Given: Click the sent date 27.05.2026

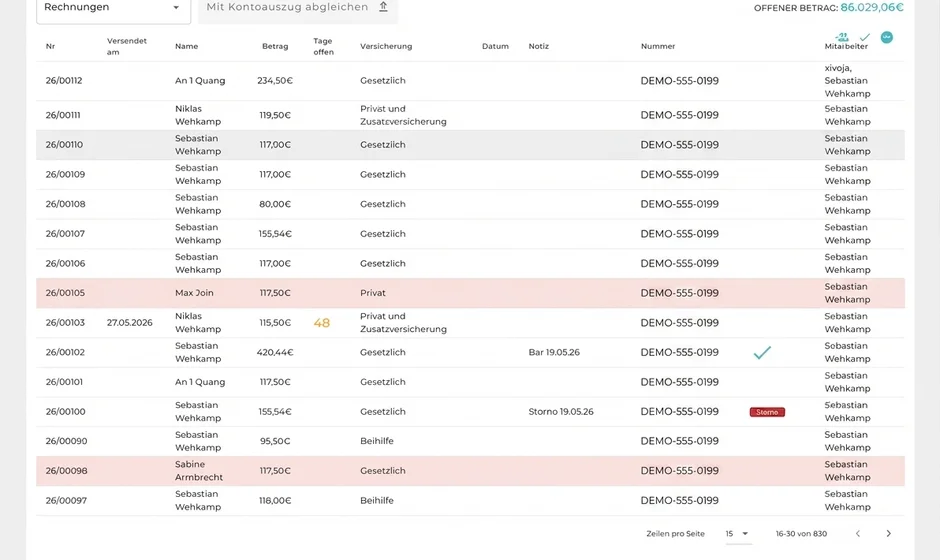Looking at the screenshot, I should click(x=129, y=323).
